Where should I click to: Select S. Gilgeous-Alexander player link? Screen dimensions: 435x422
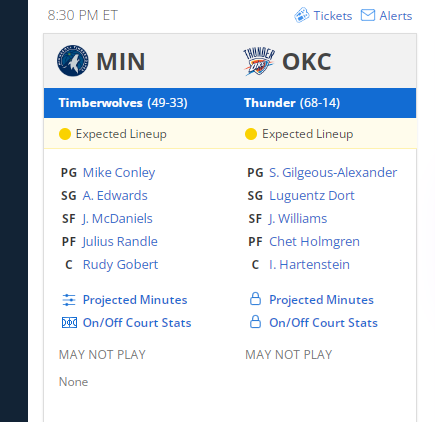click(x=333, y=173)
